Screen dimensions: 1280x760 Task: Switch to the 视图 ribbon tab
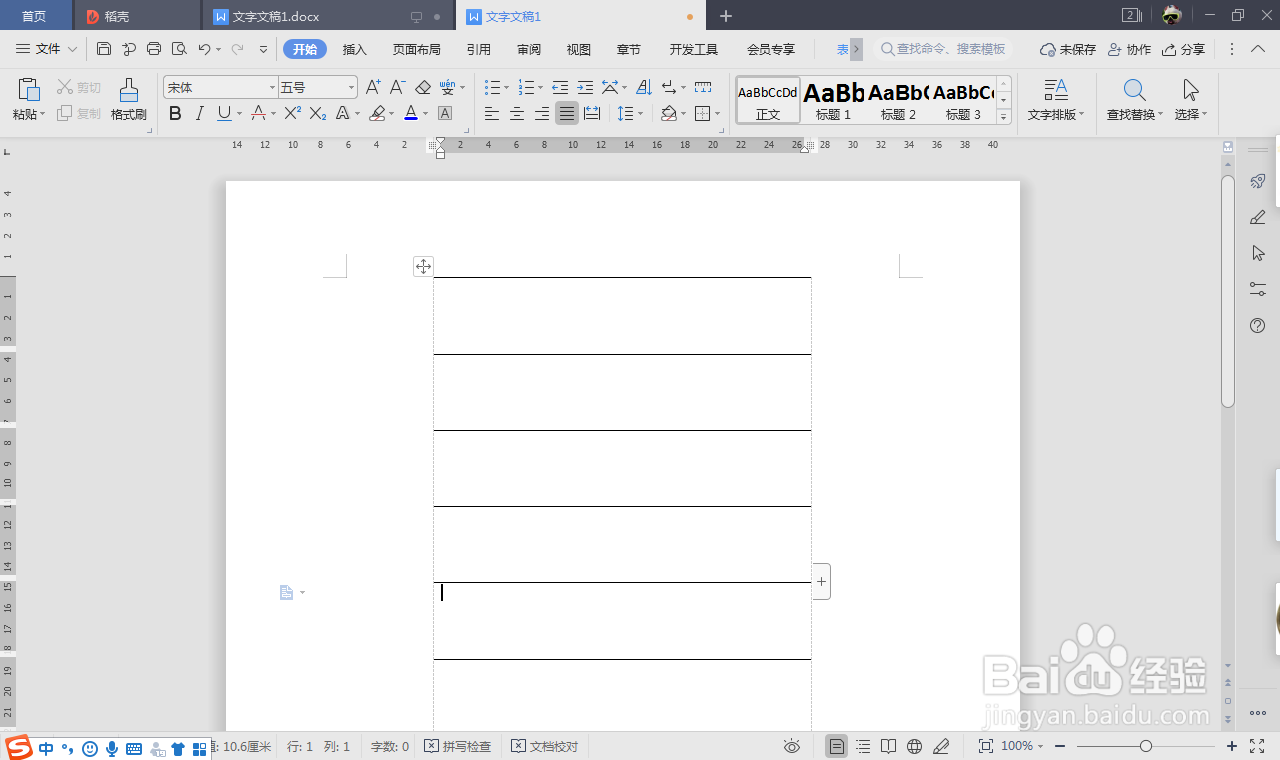coord(578,49)
